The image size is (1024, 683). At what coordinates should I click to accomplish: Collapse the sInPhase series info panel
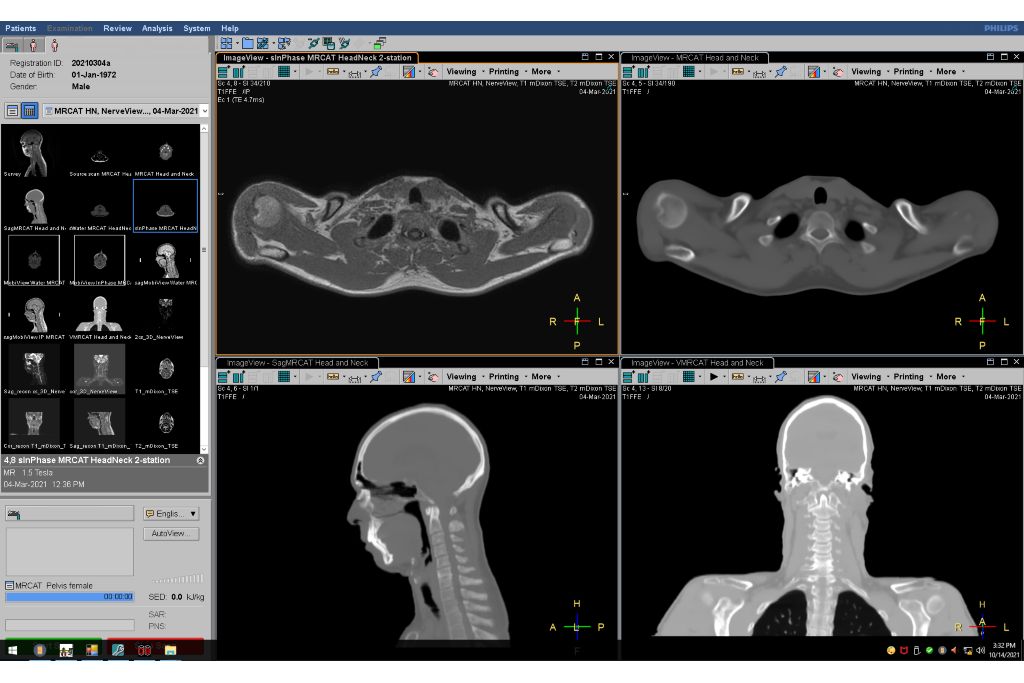(200, 460)
